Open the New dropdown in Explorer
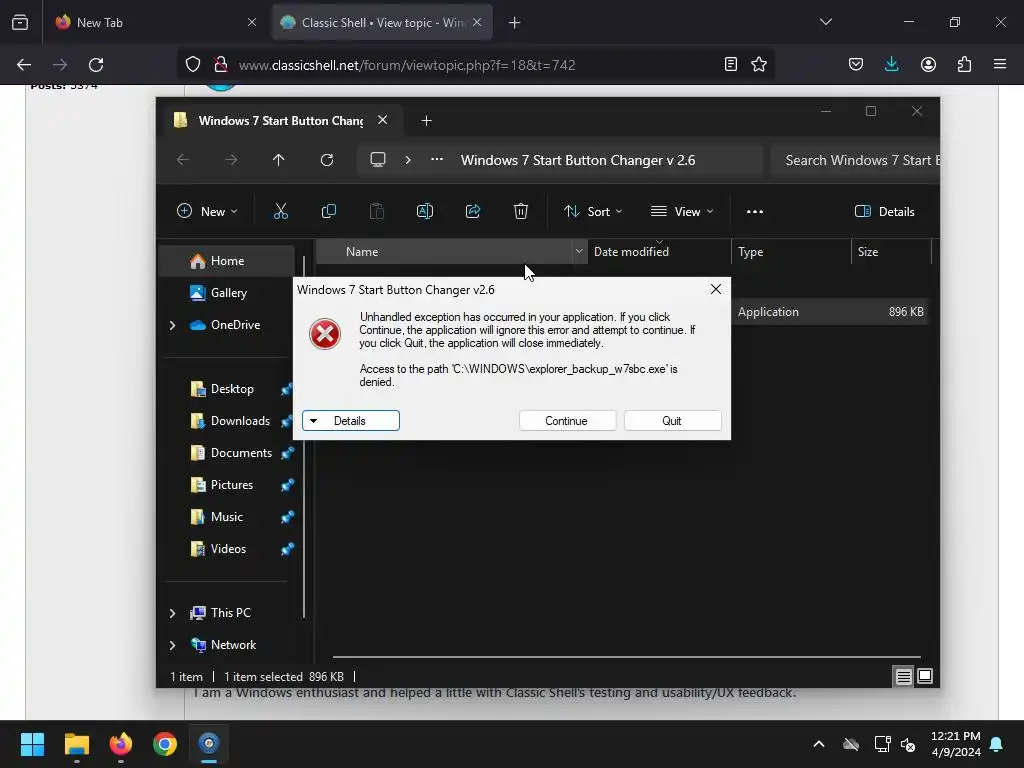 pyautogui.click(x=207, y=212)
